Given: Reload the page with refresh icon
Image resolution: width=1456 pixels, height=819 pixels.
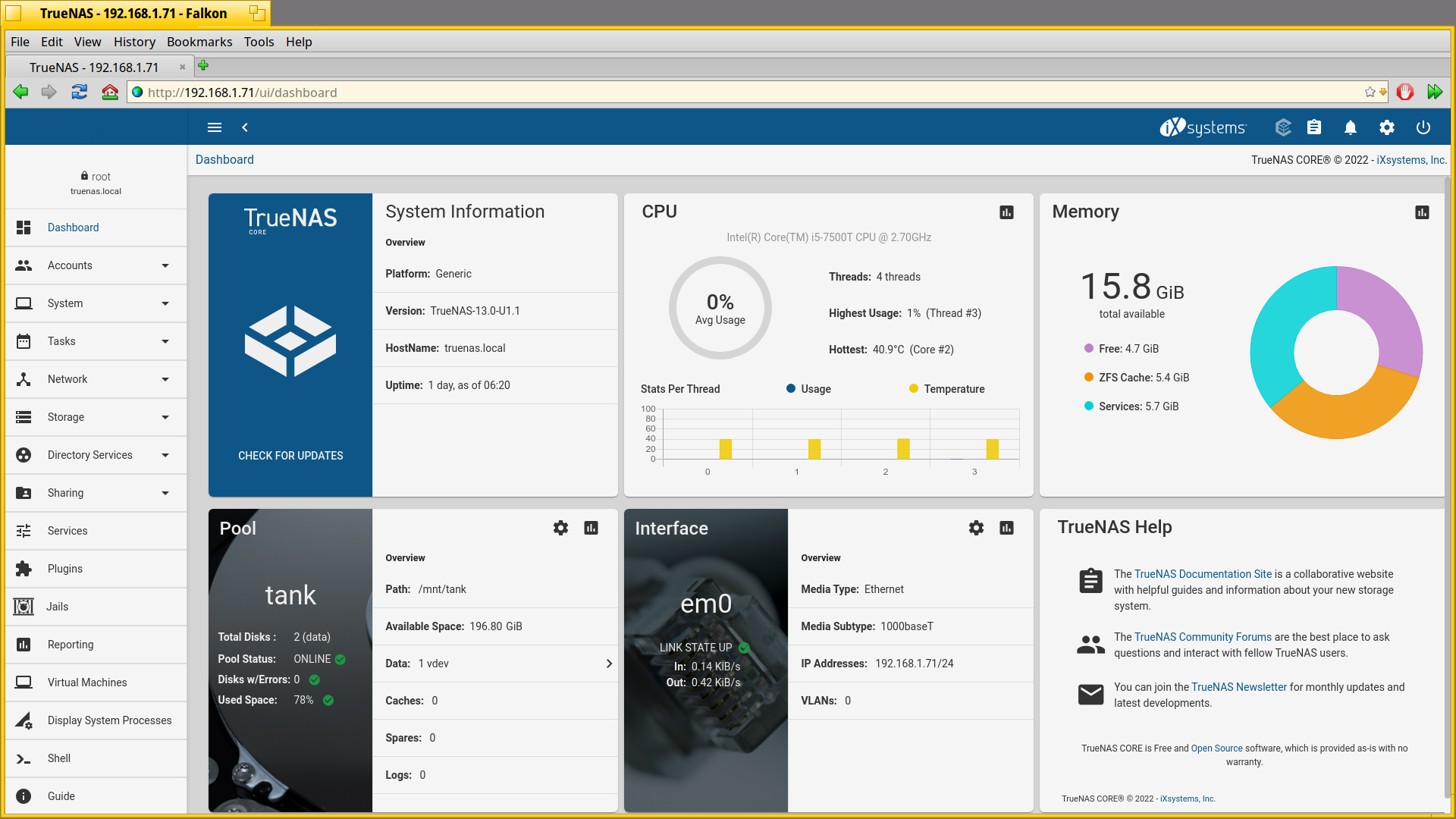Looking at the screenshot, I should [79, 92].
